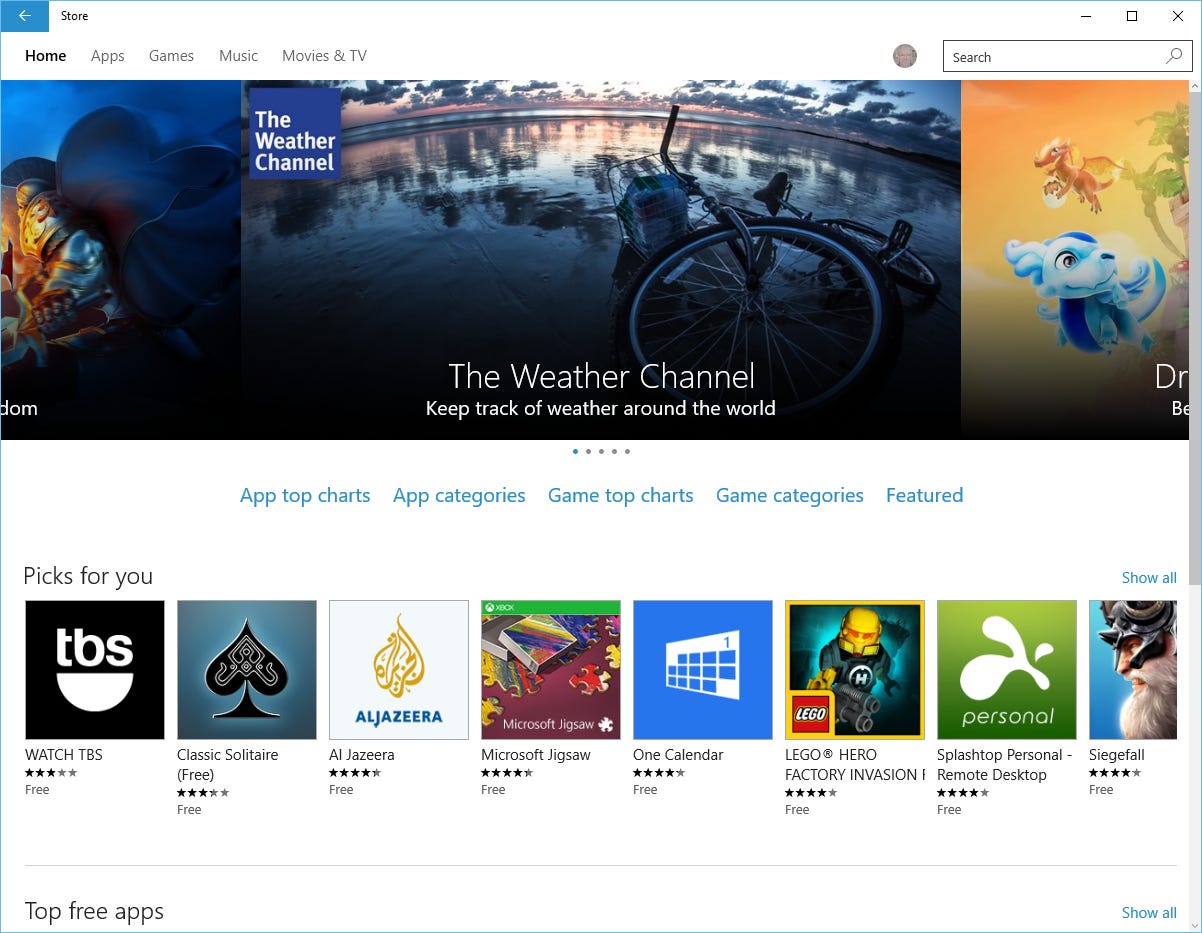Open the Apps section
The image size is (1202, 933).
(x=107, y=56)
